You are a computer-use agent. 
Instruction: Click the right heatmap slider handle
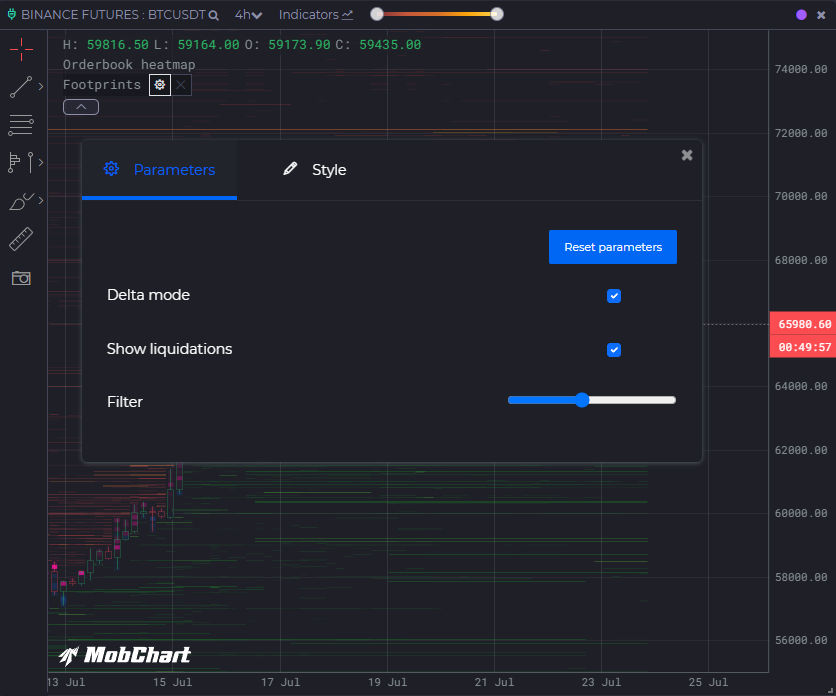coord(497,14)
